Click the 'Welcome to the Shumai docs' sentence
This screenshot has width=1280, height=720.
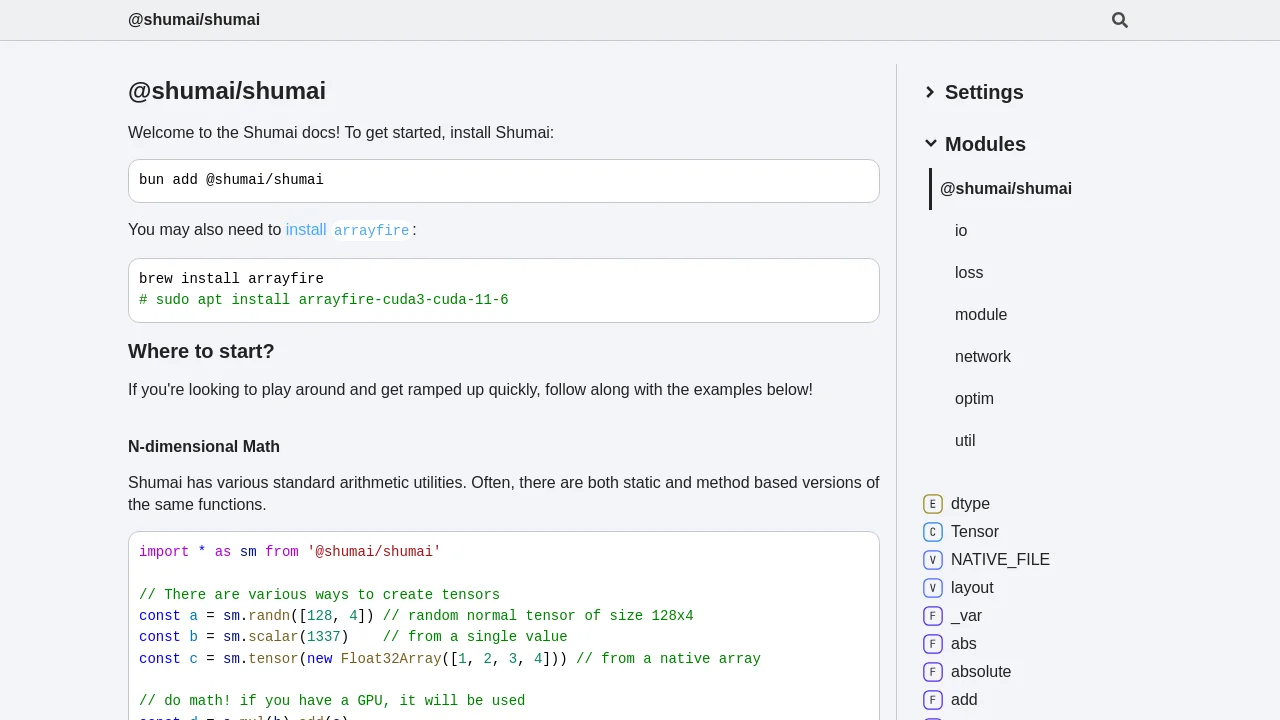pyautogui.click(x=341, y=133)
